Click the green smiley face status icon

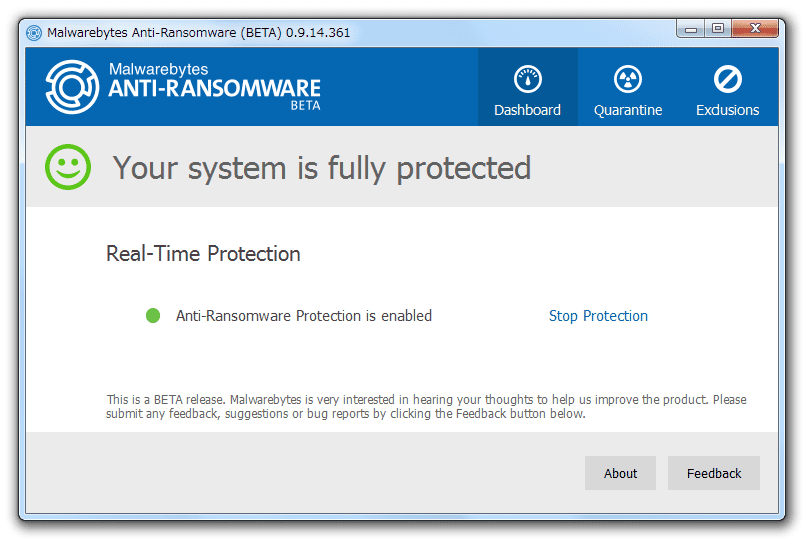(68, 167)
